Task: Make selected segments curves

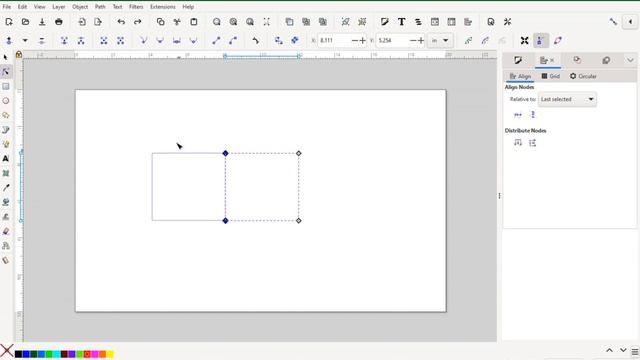Action: [233, 40]
